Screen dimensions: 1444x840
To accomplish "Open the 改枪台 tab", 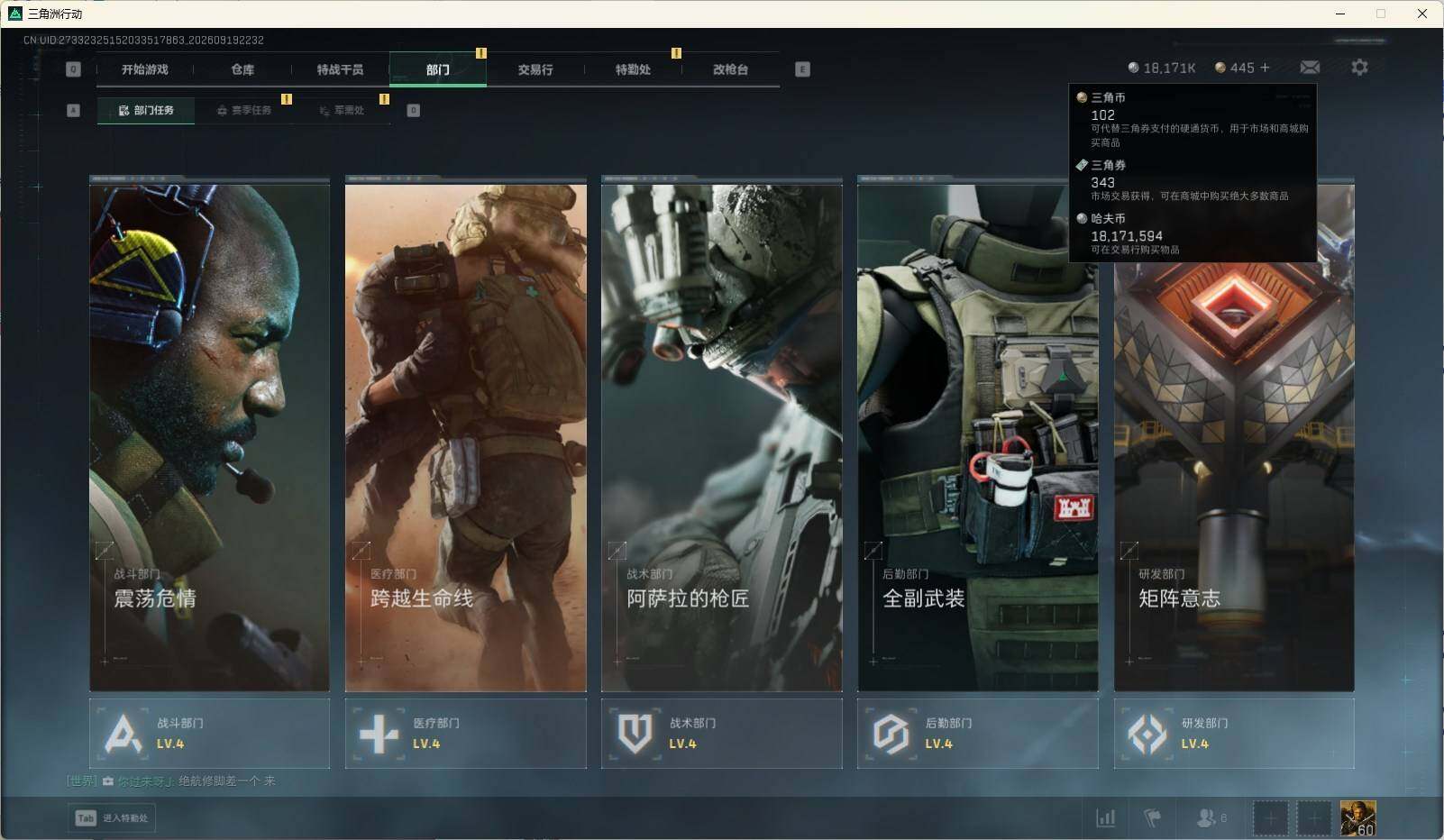I will coord(730,69).
